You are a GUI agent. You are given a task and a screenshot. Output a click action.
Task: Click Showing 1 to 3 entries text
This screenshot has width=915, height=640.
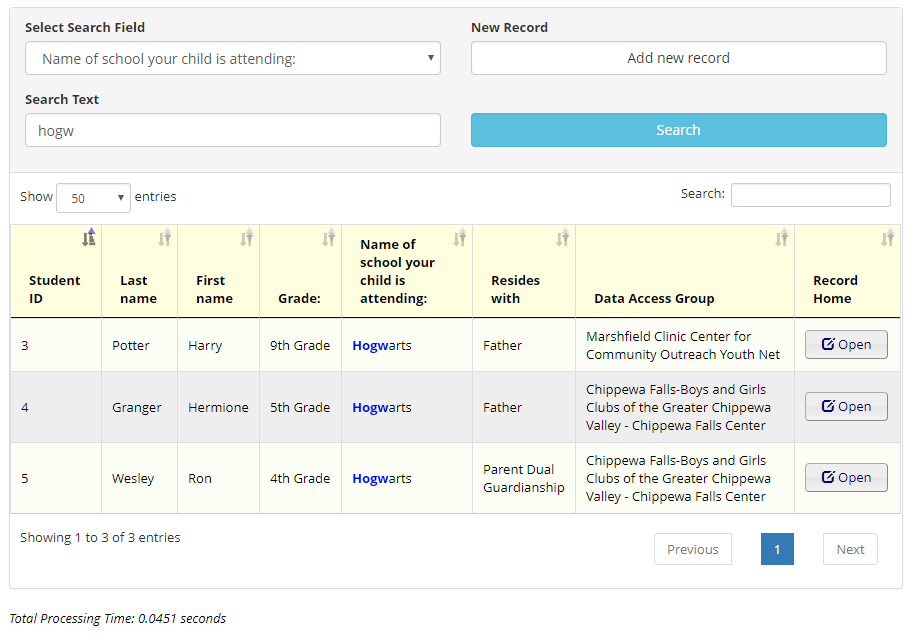[100, 537]
